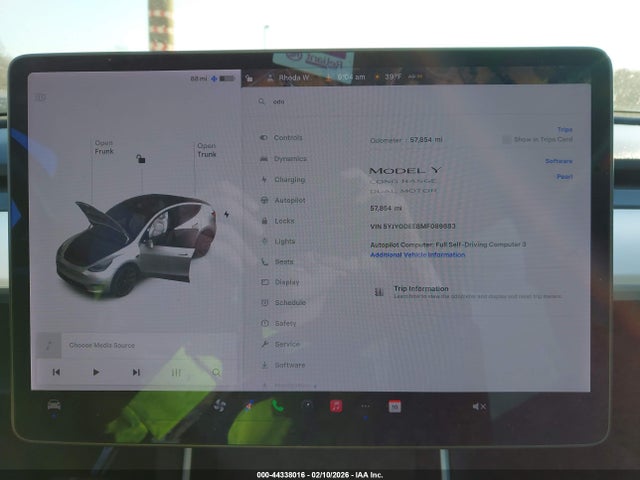The image size is (640, 480).
Task: Open the climate fan icon in the dock
Action: tap(220, 406)
